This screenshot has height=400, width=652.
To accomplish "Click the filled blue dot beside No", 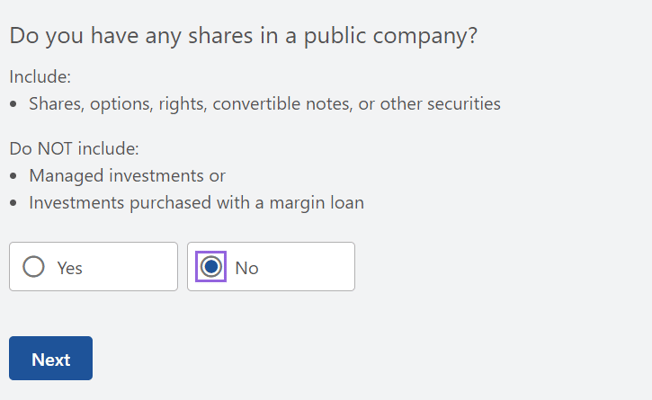I will pyautogui.click(x=211, y=267).
